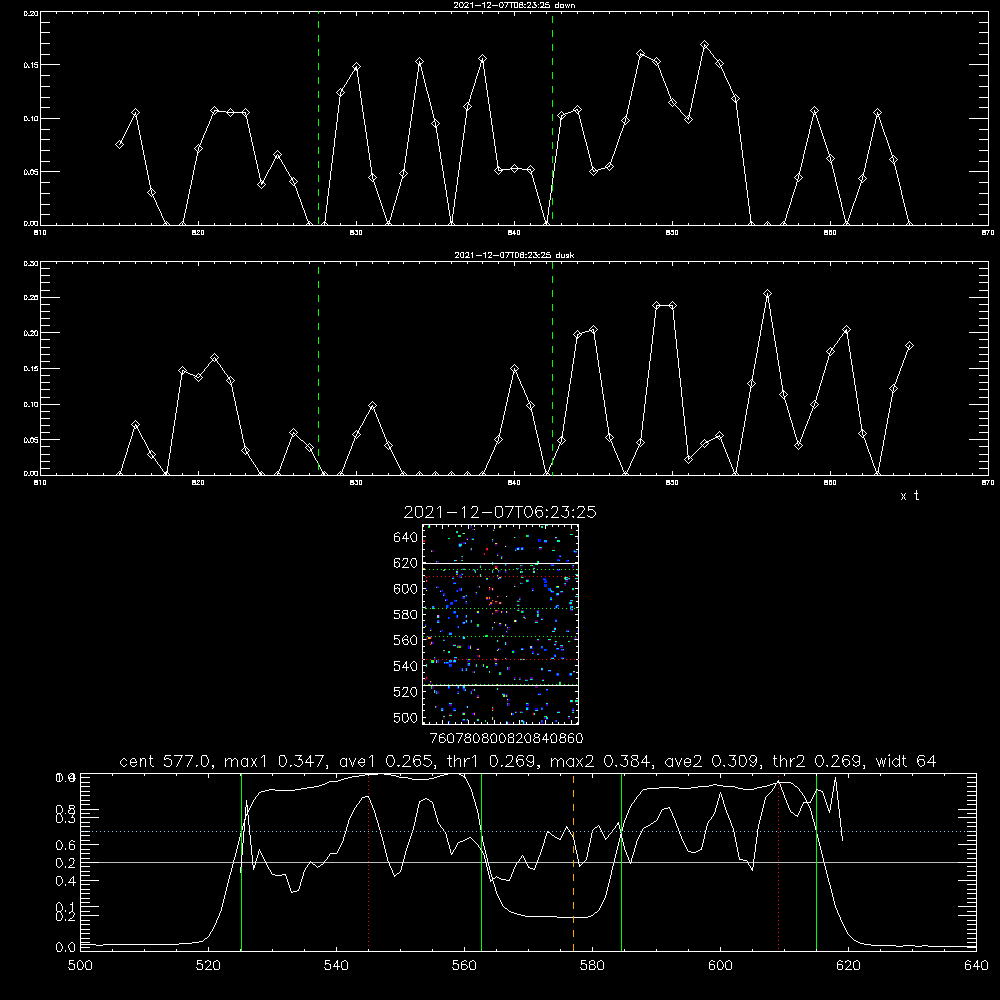The width and height of the screenshot is (1000, 1000).
Task: Click the '640' x-axis label of the bottom plot
Action: [x=976, y=966]
